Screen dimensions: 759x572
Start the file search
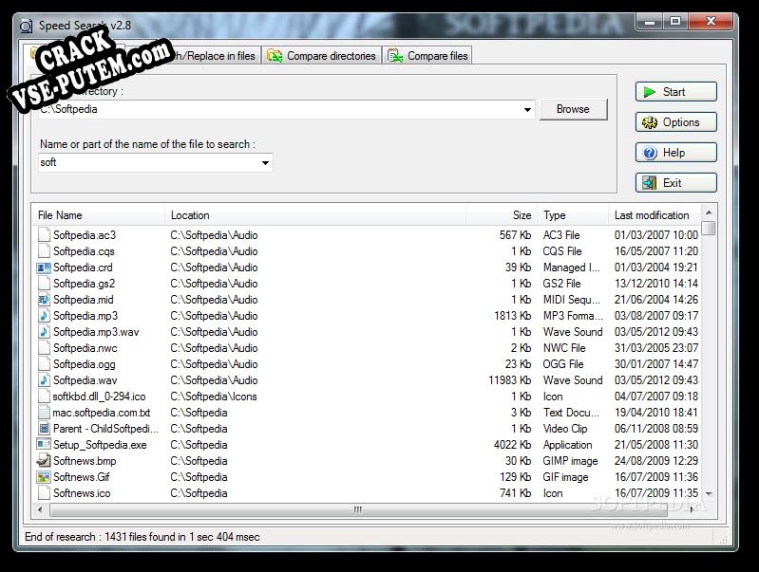[x=676, y=92]
